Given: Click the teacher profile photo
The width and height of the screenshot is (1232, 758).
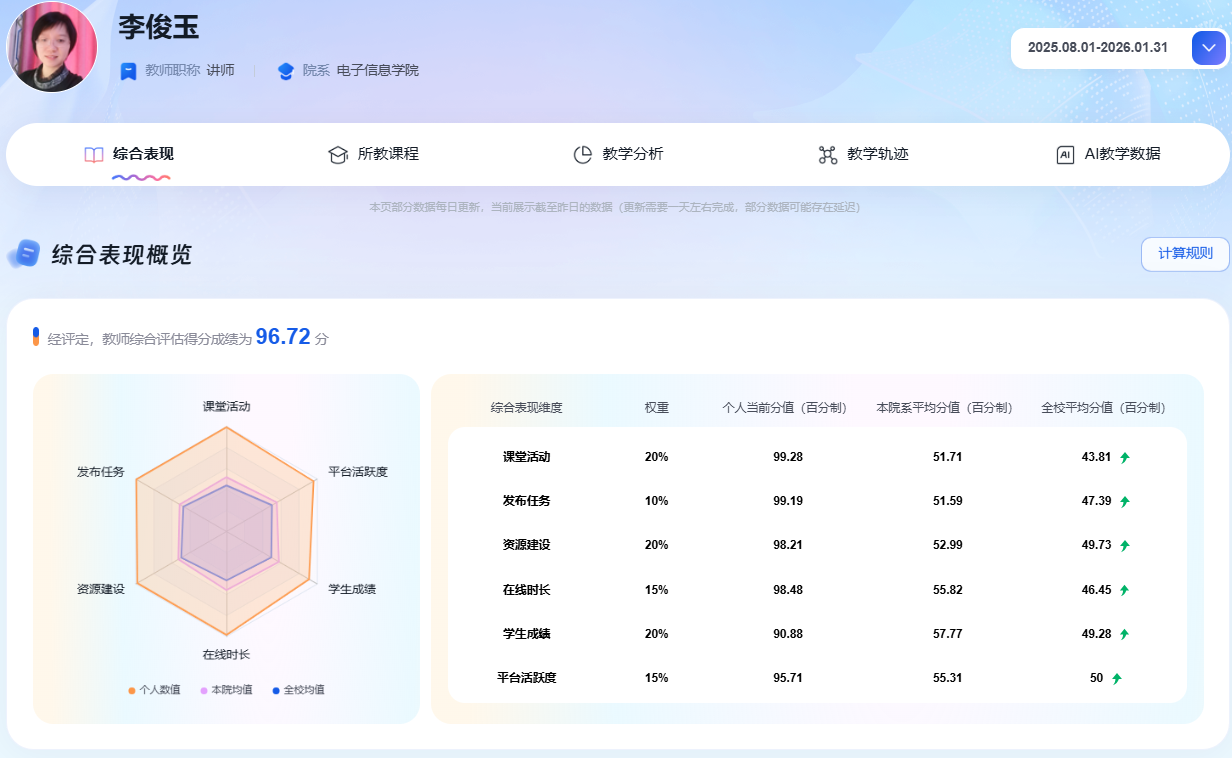Looking at the screenshot, I should pyautogui.click(x=52, y=46).
